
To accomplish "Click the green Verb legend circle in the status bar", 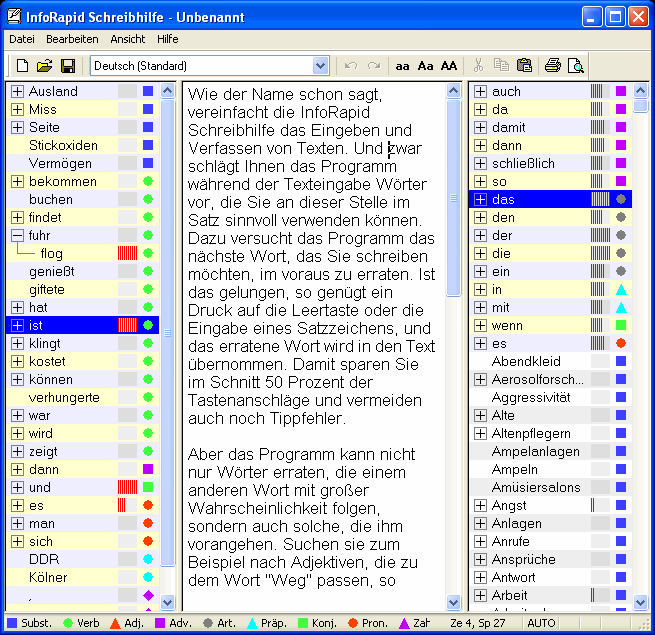I will pyautogui.click(x=68, y=623).
